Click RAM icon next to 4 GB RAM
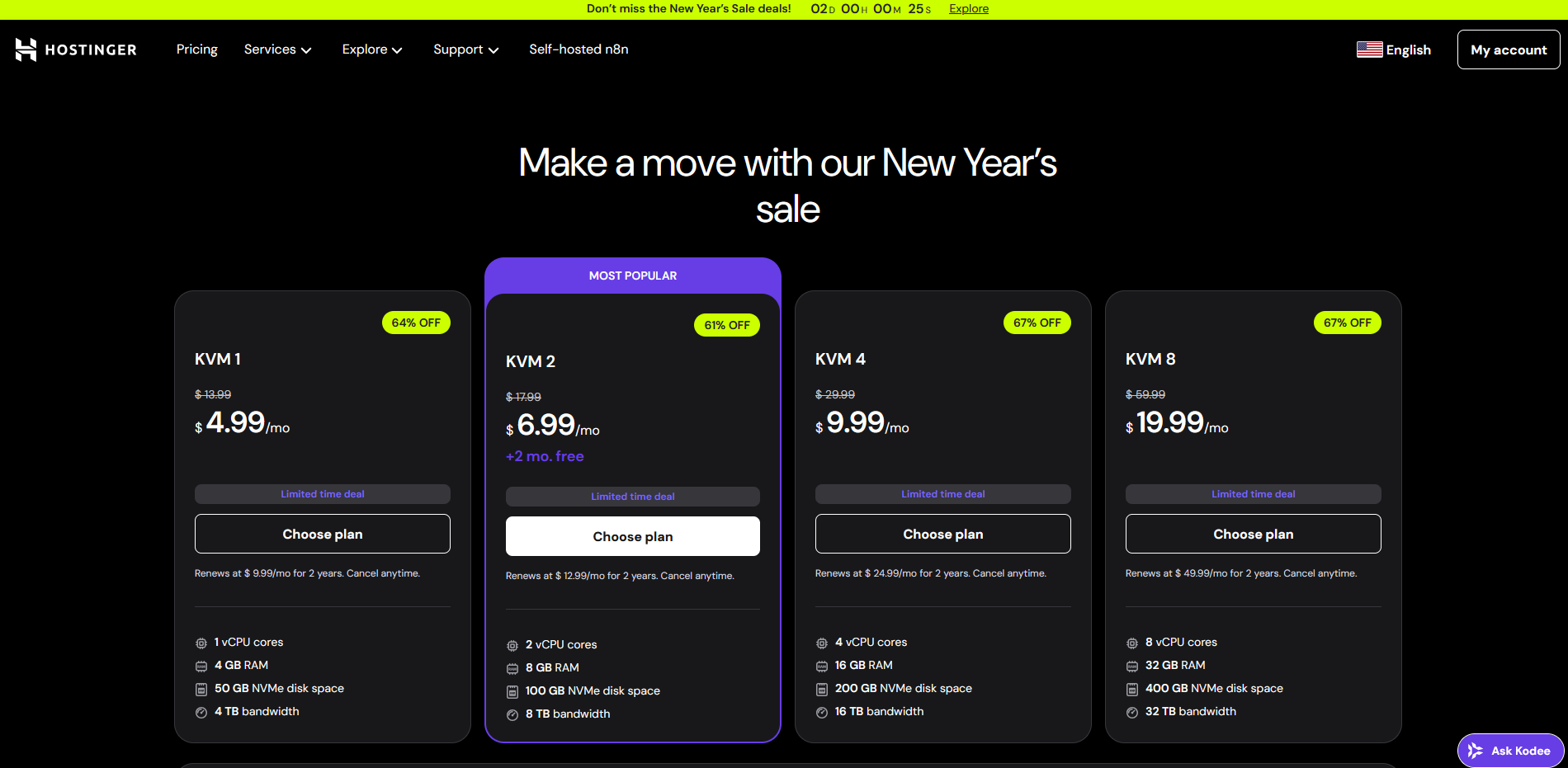The image size is (1568, 768). (x=201, y=666)
